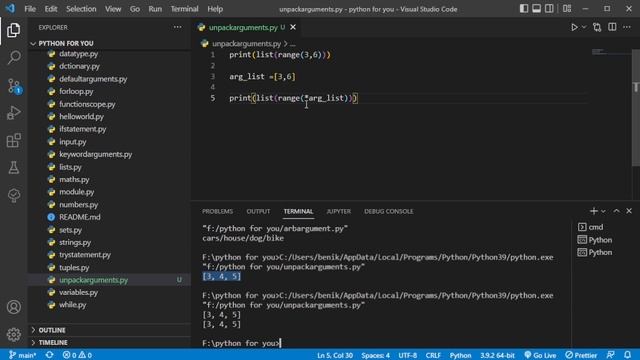Viewport: 640px width, 360px height.
Task: Click the Prettier status bar item
Action: click(581, 356)
